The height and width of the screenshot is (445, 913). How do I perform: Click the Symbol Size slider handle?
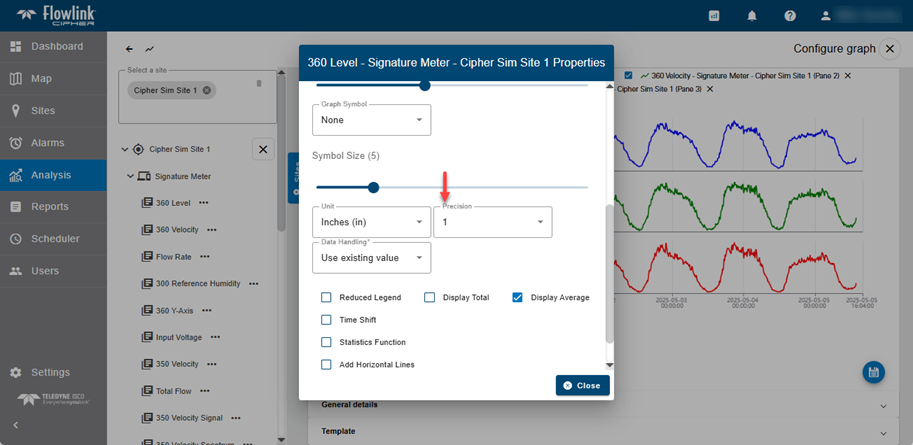click(373, 187)
